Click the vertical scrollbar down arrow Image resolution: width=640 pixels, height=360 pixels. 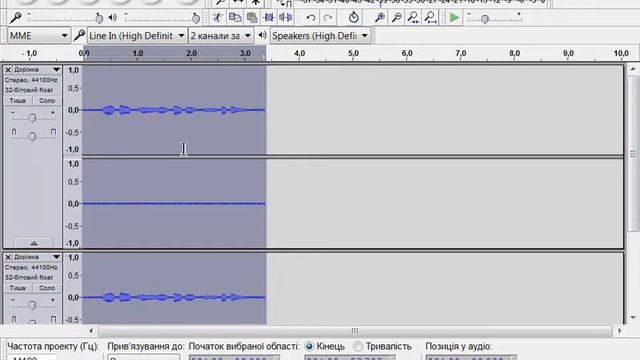point(633,317)
